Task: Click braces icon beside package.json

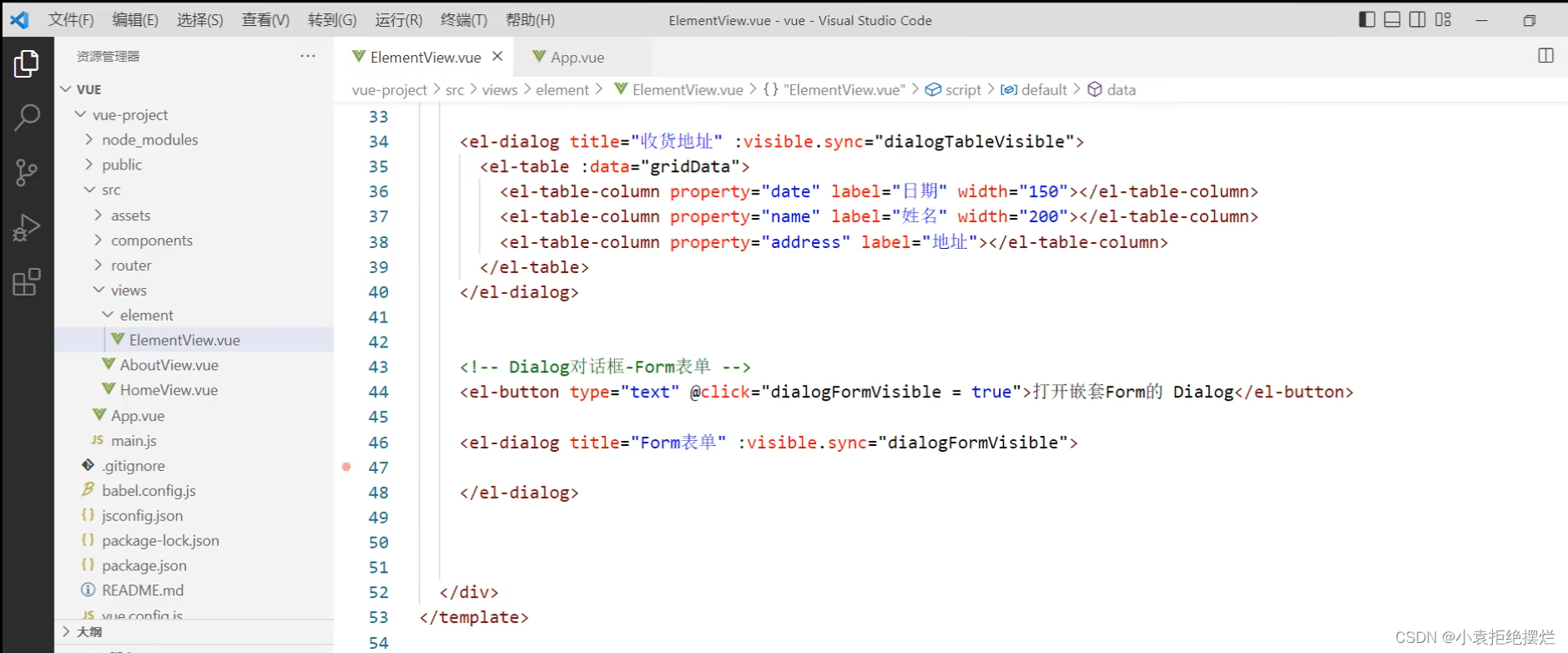Action: pyautogui.click(x=88, y=564)
